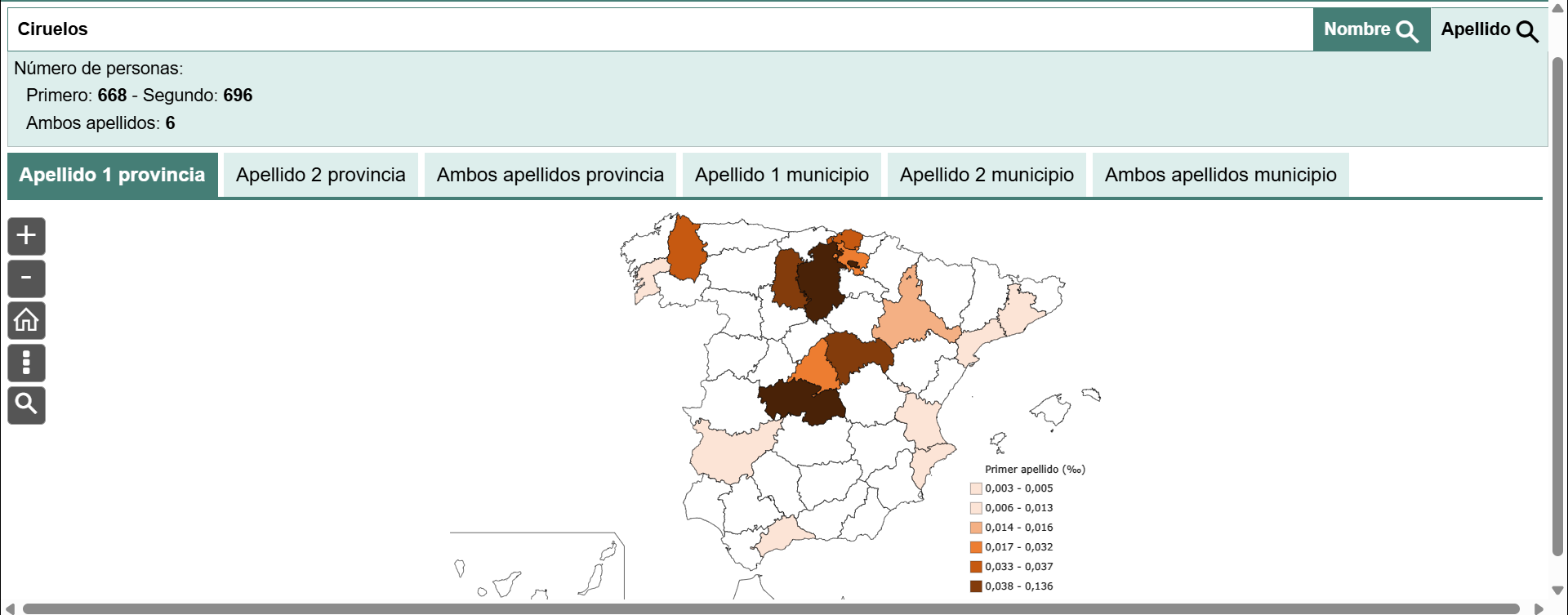Image resolution: width=1568 pixels, height=615 pixels.
Task: Click the surname input field containing Ciruelos
Action: tap(660, 29)
